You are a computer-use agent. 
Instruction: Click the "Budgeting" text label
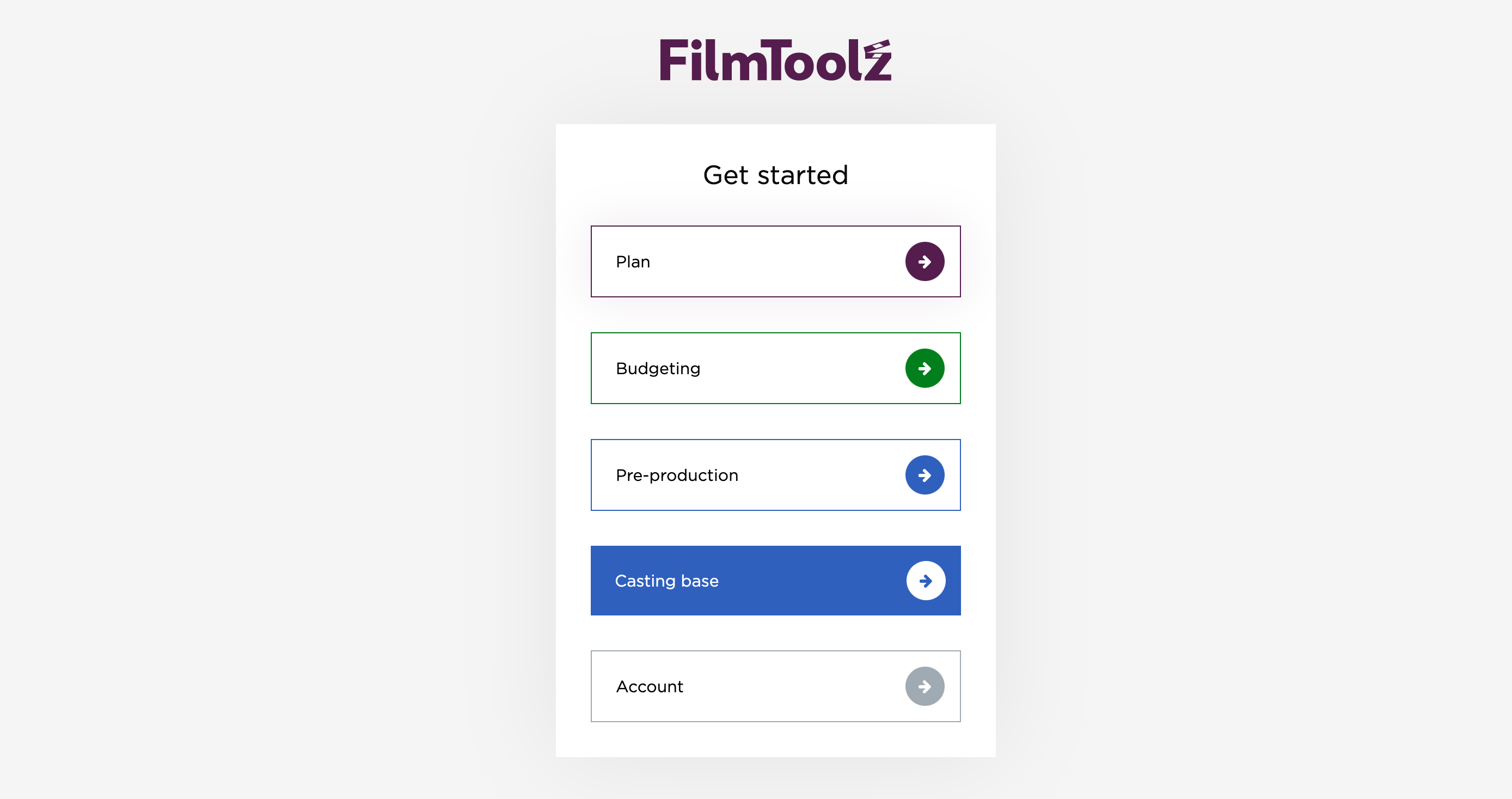coord(658,369)
